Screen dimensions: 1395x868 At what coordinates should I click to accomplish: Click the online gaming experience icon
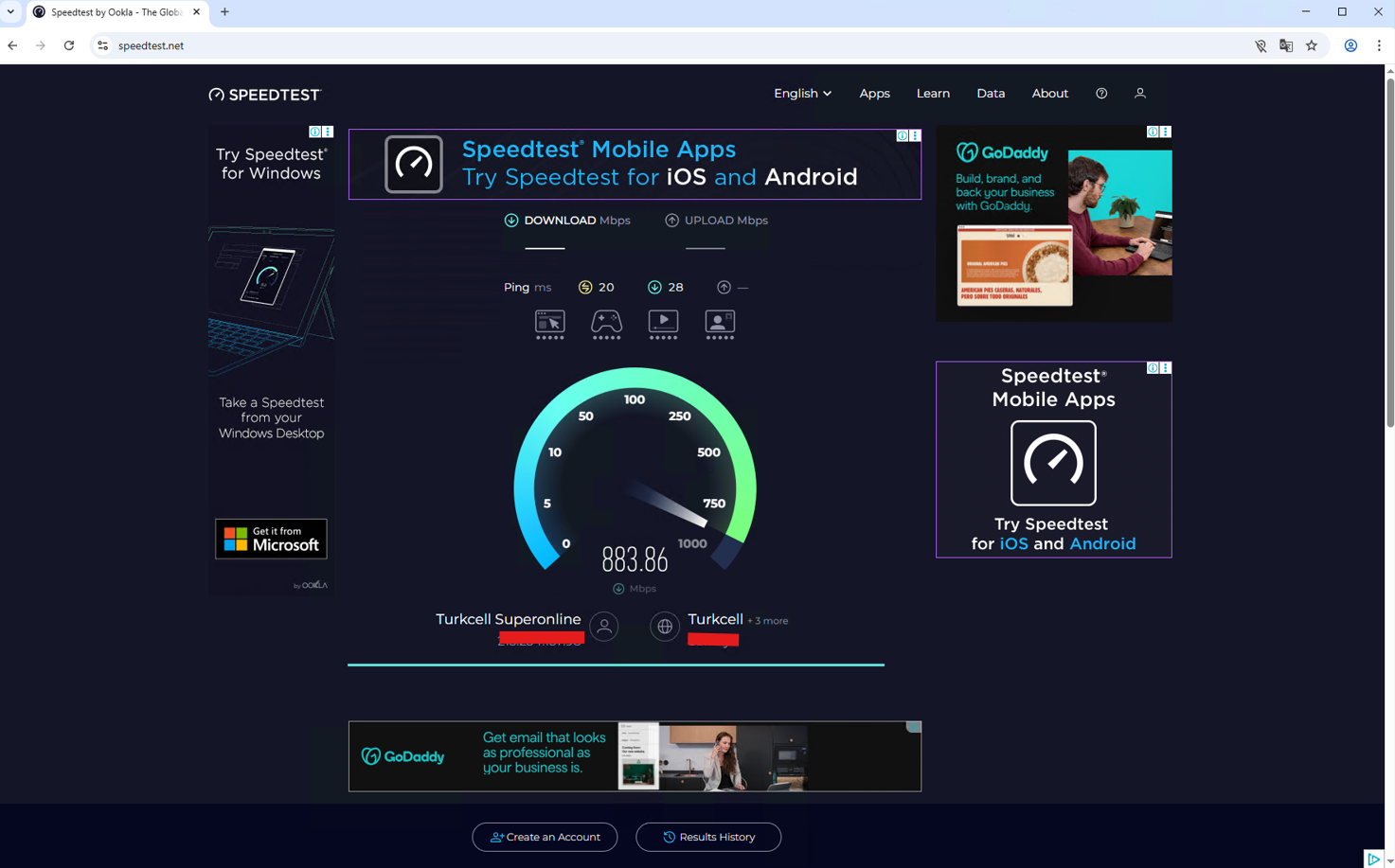(x=607, y=325)
